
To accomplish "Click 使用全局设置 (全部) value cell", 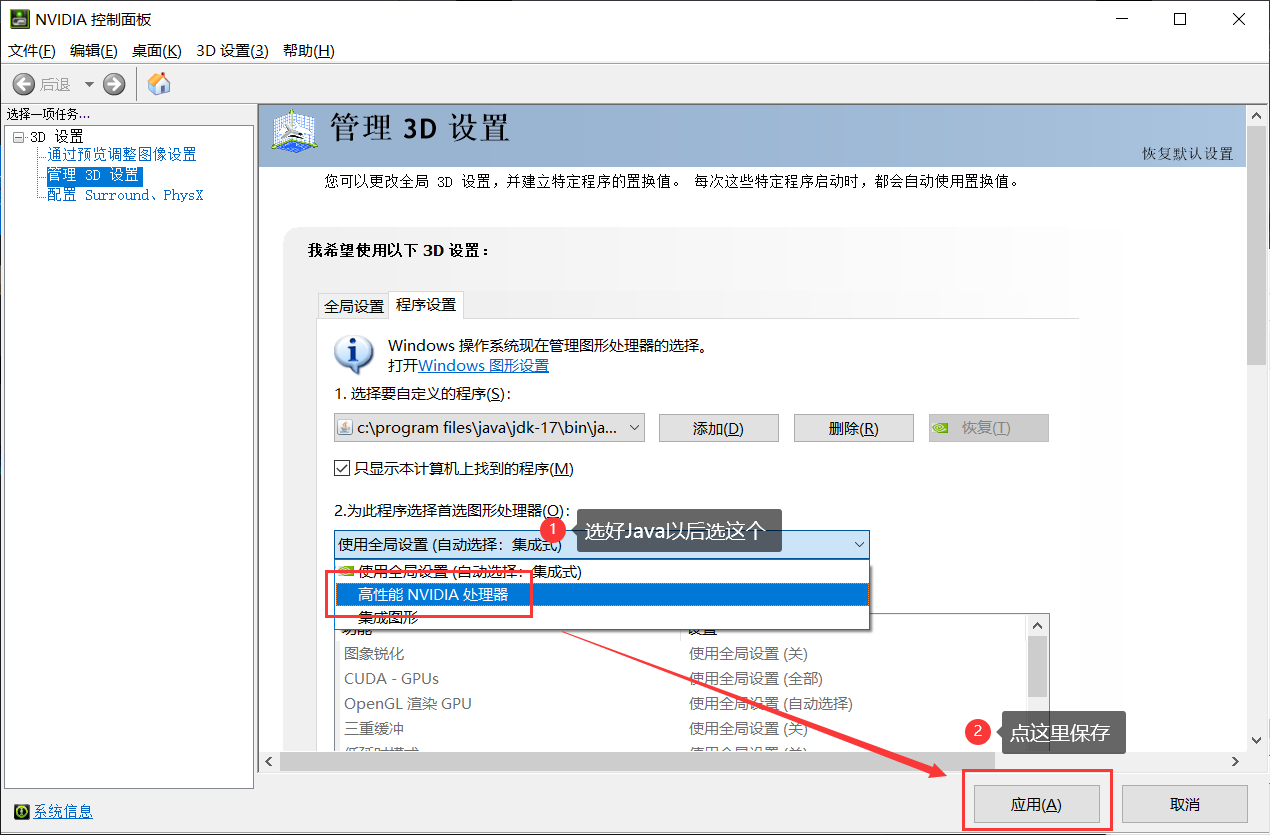I will [755, 678].
